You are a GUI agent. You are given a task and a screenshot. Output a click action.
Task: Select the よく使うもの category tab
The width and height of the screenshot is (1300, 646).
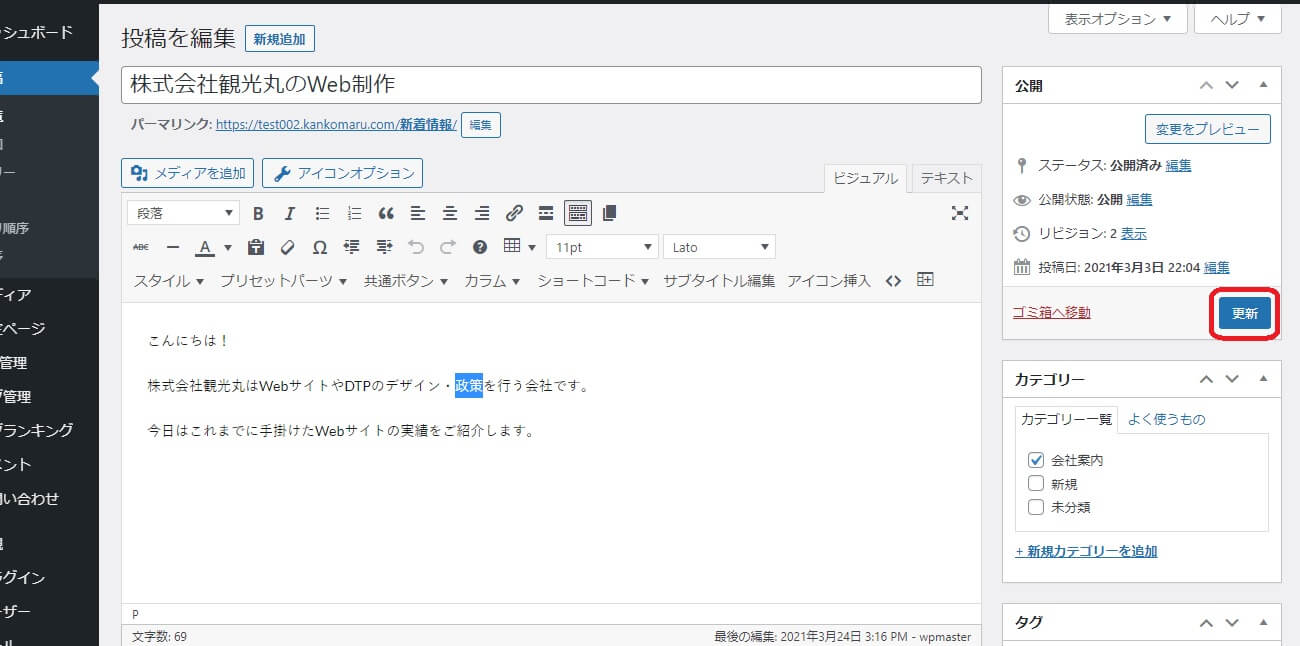tap(1167, 420)
